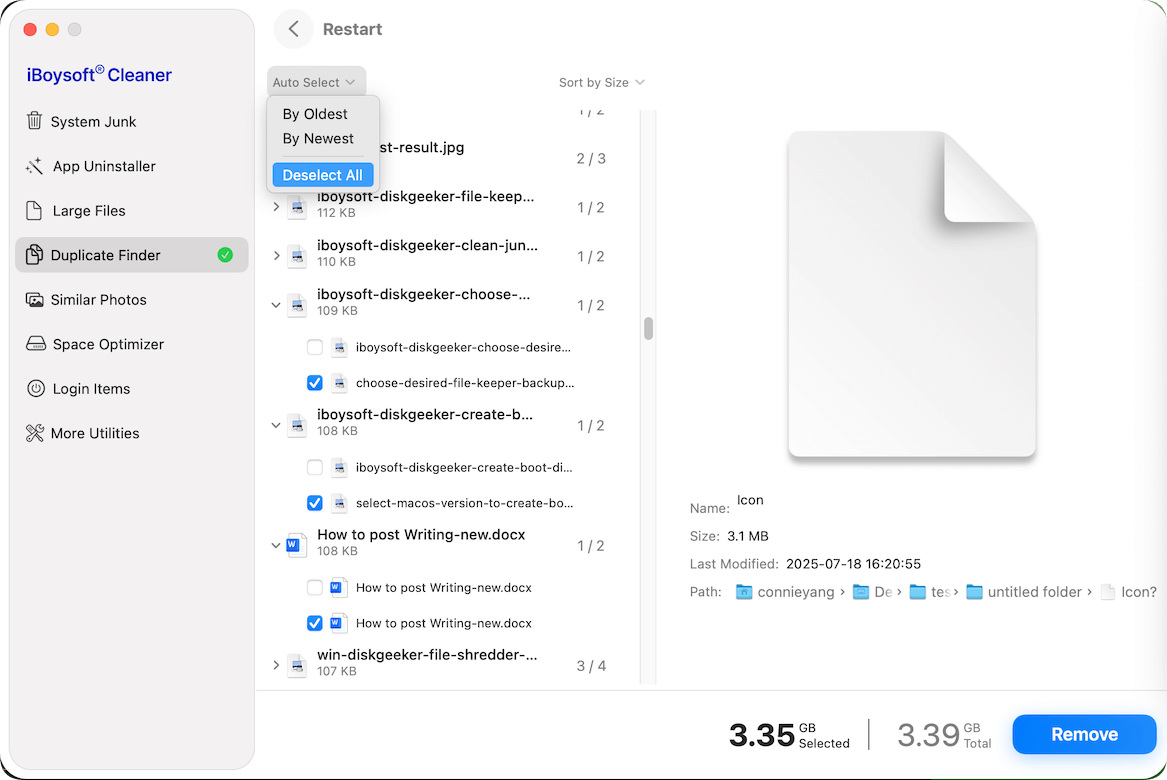This screenshot has height=780, width=1167.
Task: Uncheck the selected choose-desired-file-keeper-backup duplicate
Action: pyautogui.click(x=314, y=383)
